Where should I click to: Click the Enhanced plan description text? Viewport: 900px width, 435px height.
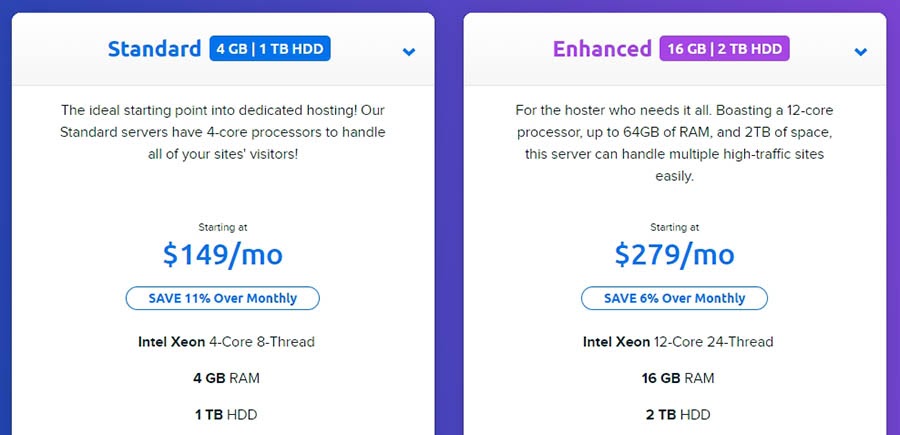coord(674,143)
